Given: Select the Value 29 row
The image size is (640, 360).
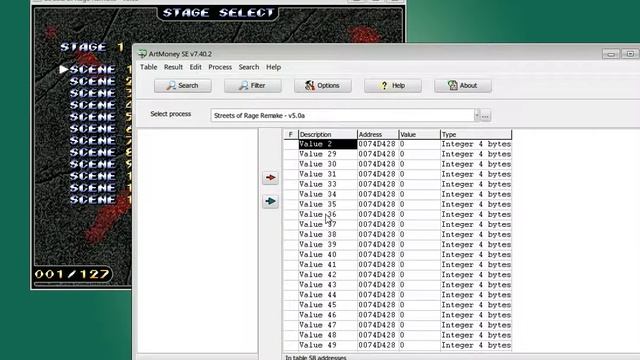Looking at the screenshot, I should coord(398,154).
